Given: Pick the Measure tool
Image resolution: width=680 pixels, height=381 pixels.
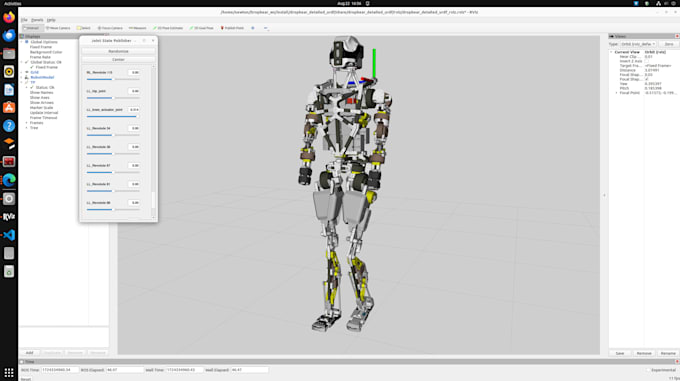Looking at the screenshot, I should (137, 28).
